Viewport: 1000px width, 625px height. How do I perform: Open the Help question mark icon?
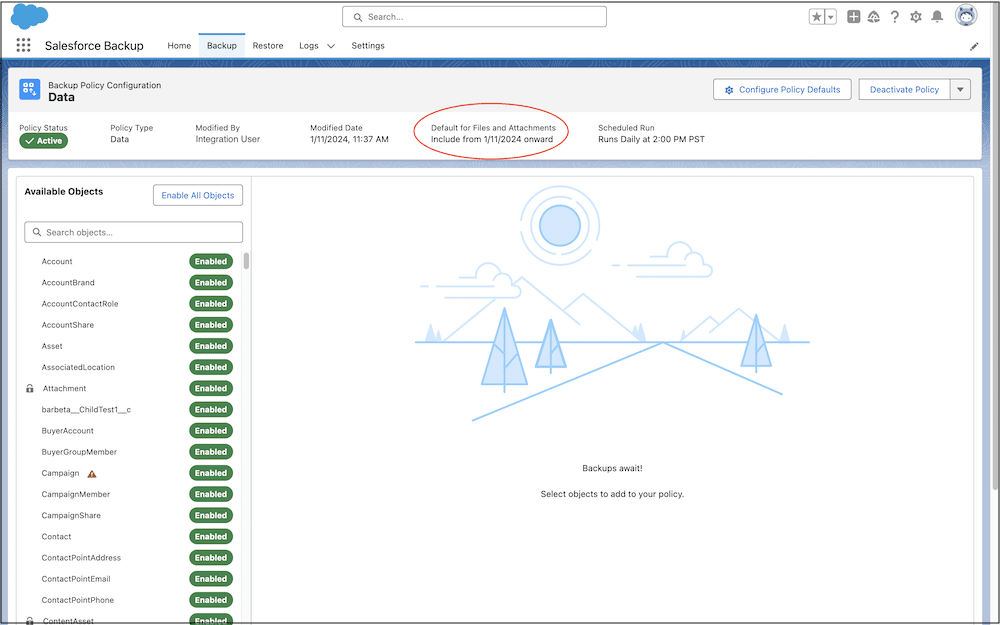point(895,17)
